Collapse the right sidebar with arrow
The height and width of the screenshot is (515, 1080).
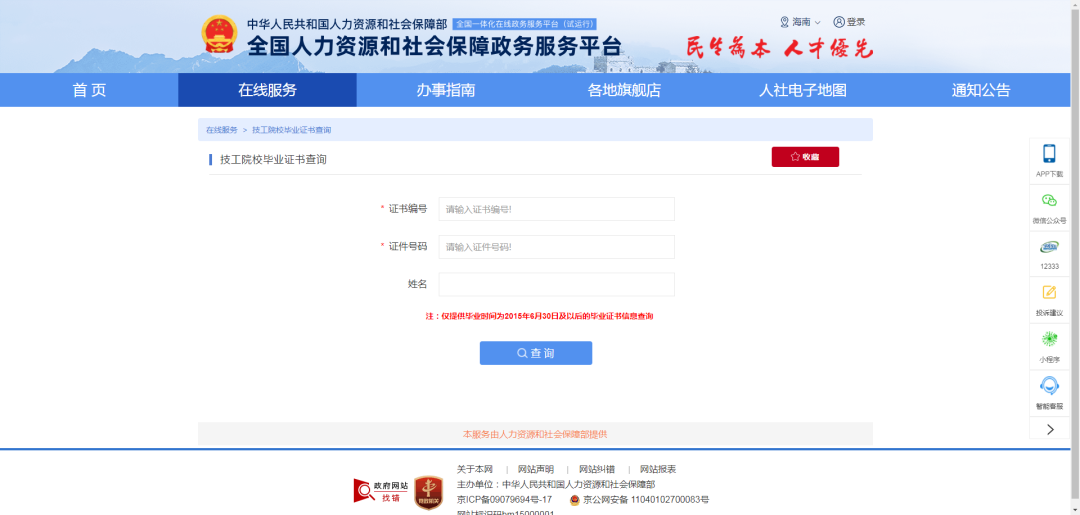pos(1050,429)
